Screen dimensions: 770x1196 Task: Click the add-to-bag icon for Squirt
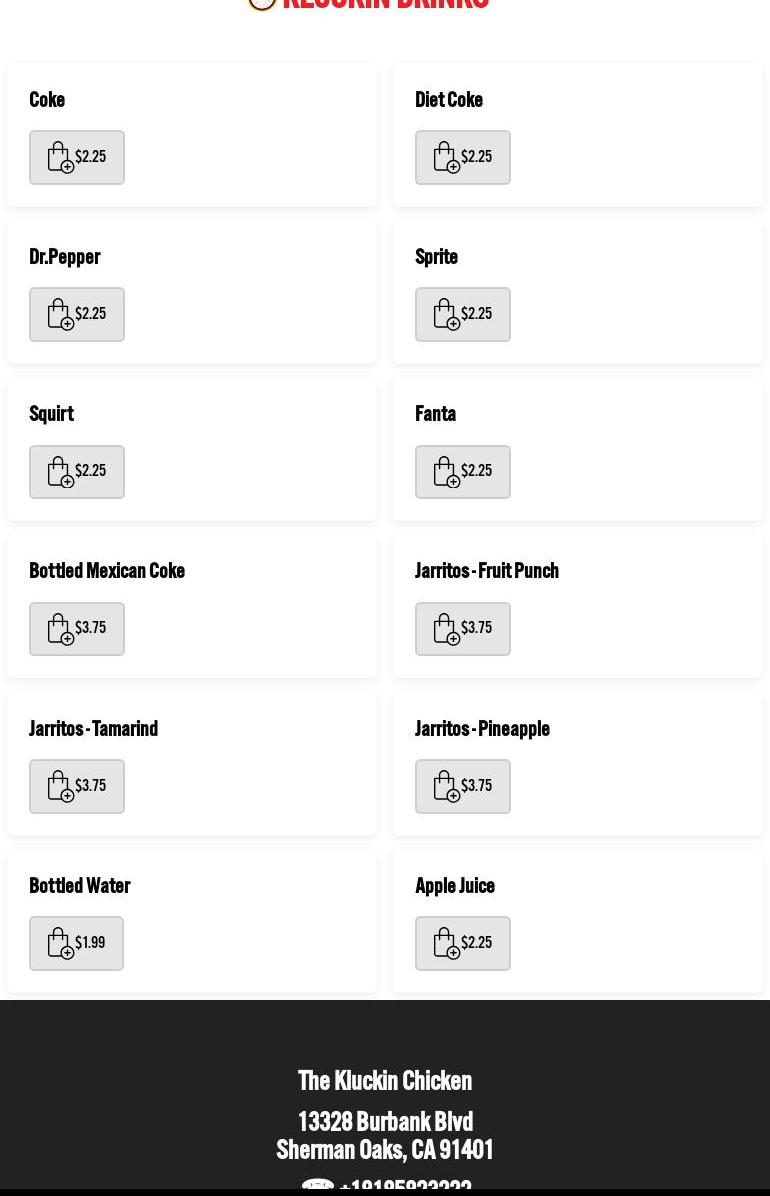60,471
